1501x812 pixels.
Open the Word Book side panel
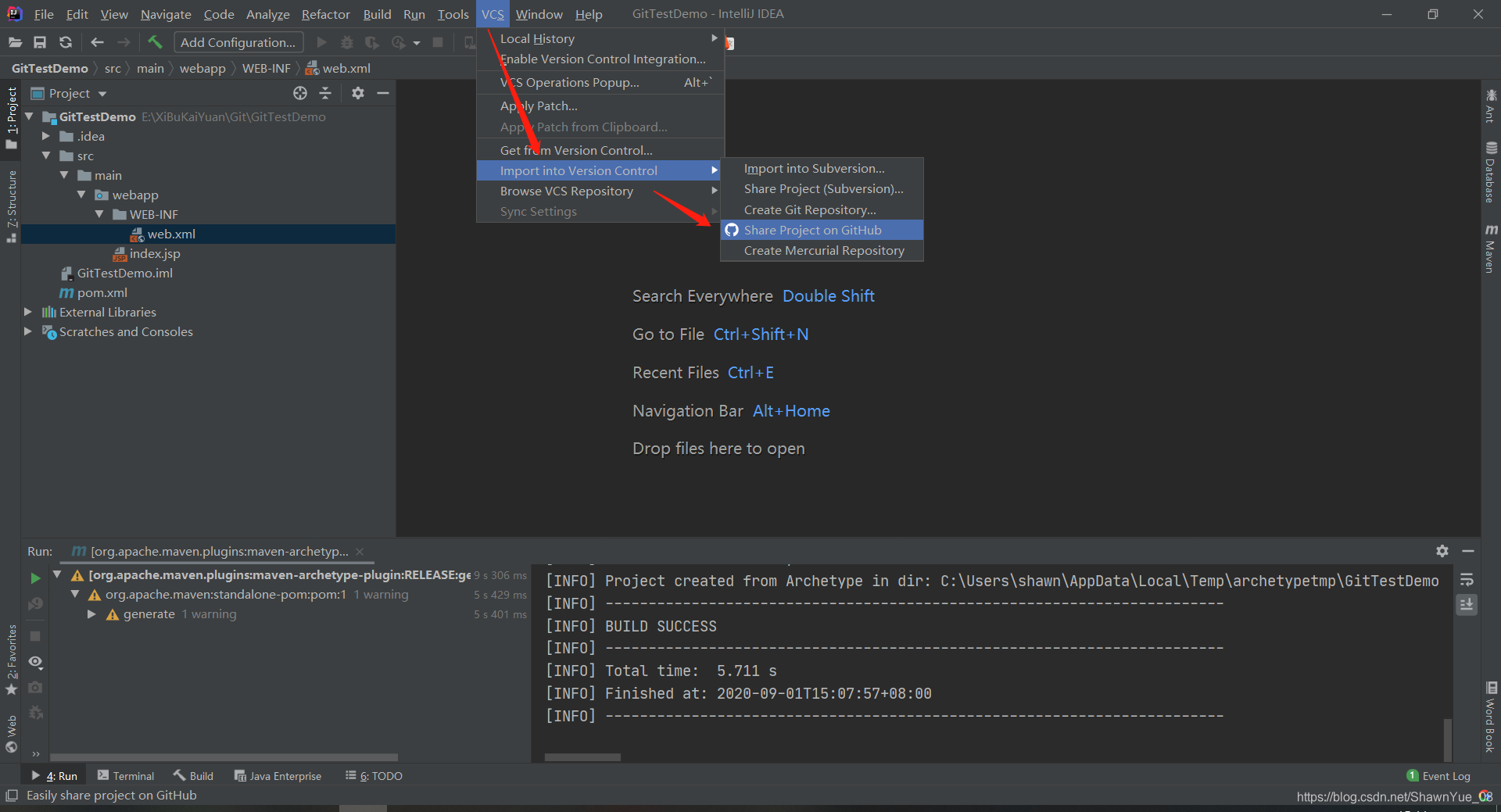click(1491, 717)
